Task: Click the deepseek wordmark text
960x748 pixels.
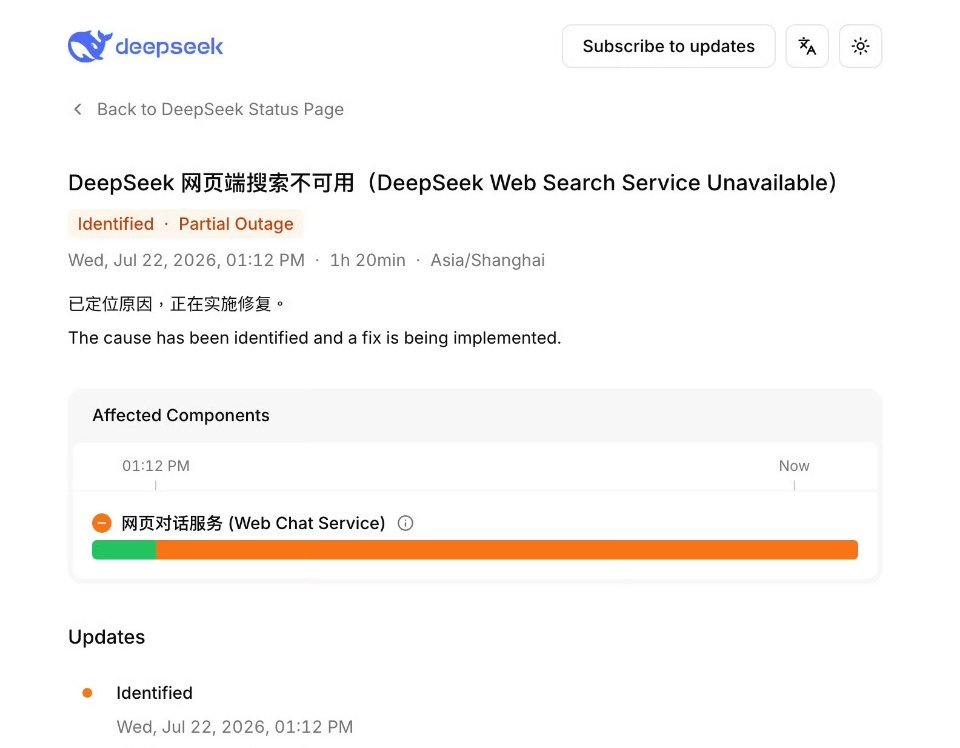Action: 169,47
